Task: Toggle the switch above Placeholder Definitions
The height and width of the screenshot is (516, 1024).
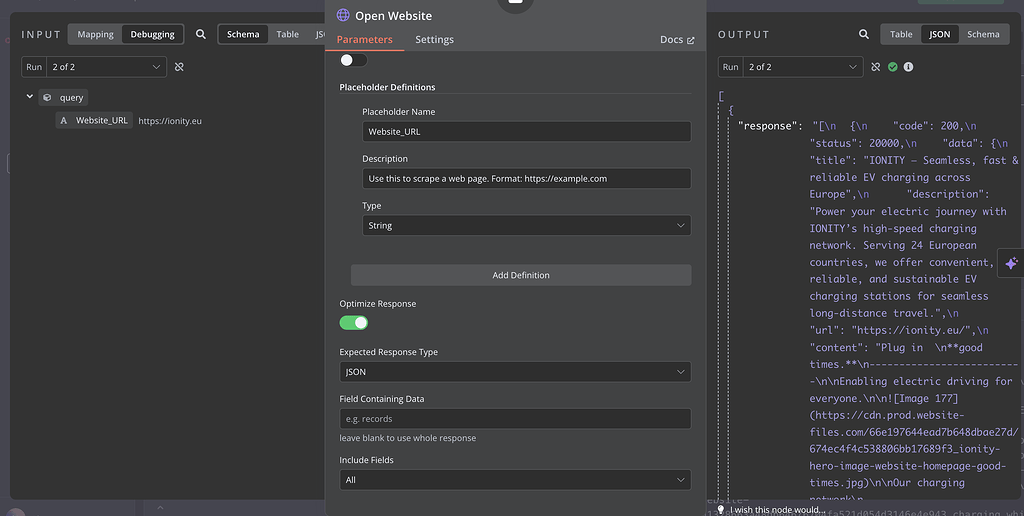Action: (x=353, y=60)
